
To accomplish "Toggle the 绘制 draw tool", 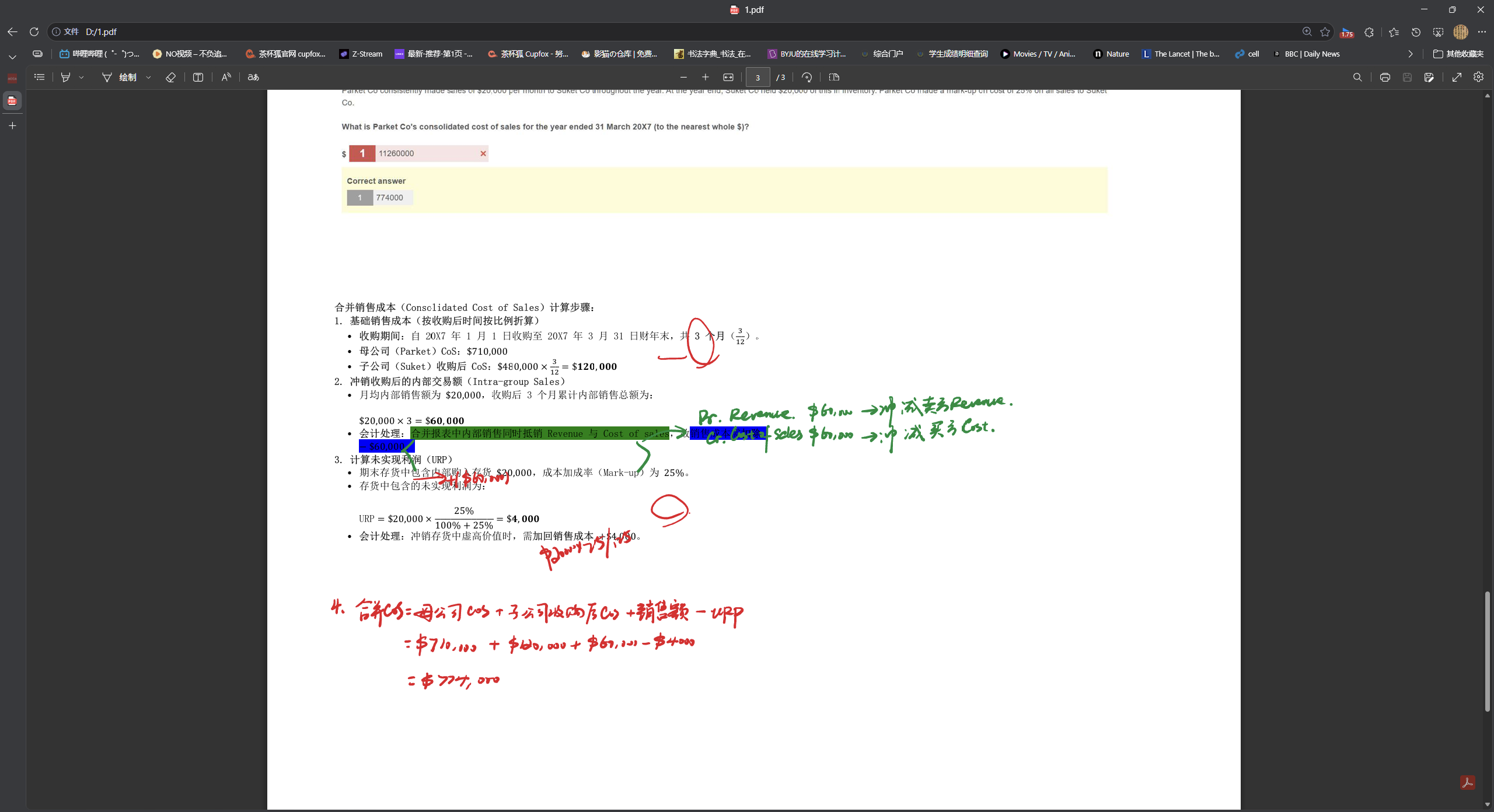I will 120,77.
